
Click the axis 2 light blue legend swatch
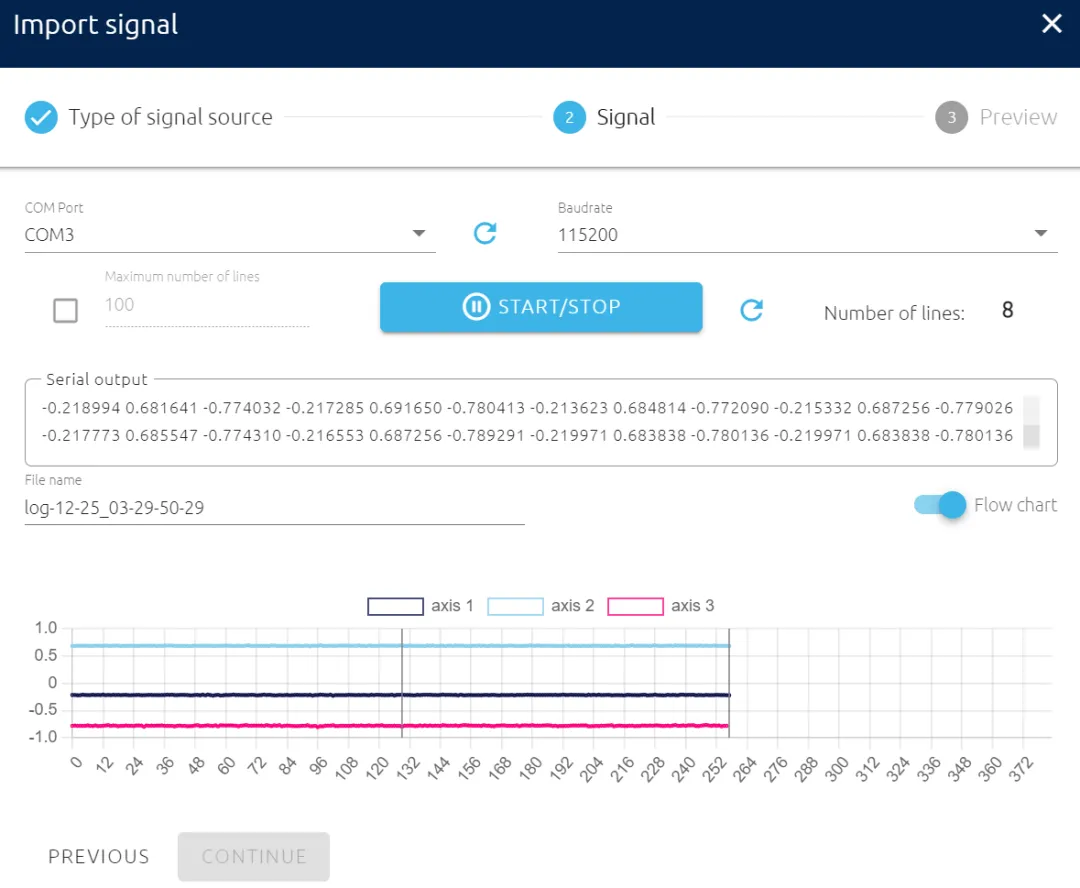pos(515,606)
